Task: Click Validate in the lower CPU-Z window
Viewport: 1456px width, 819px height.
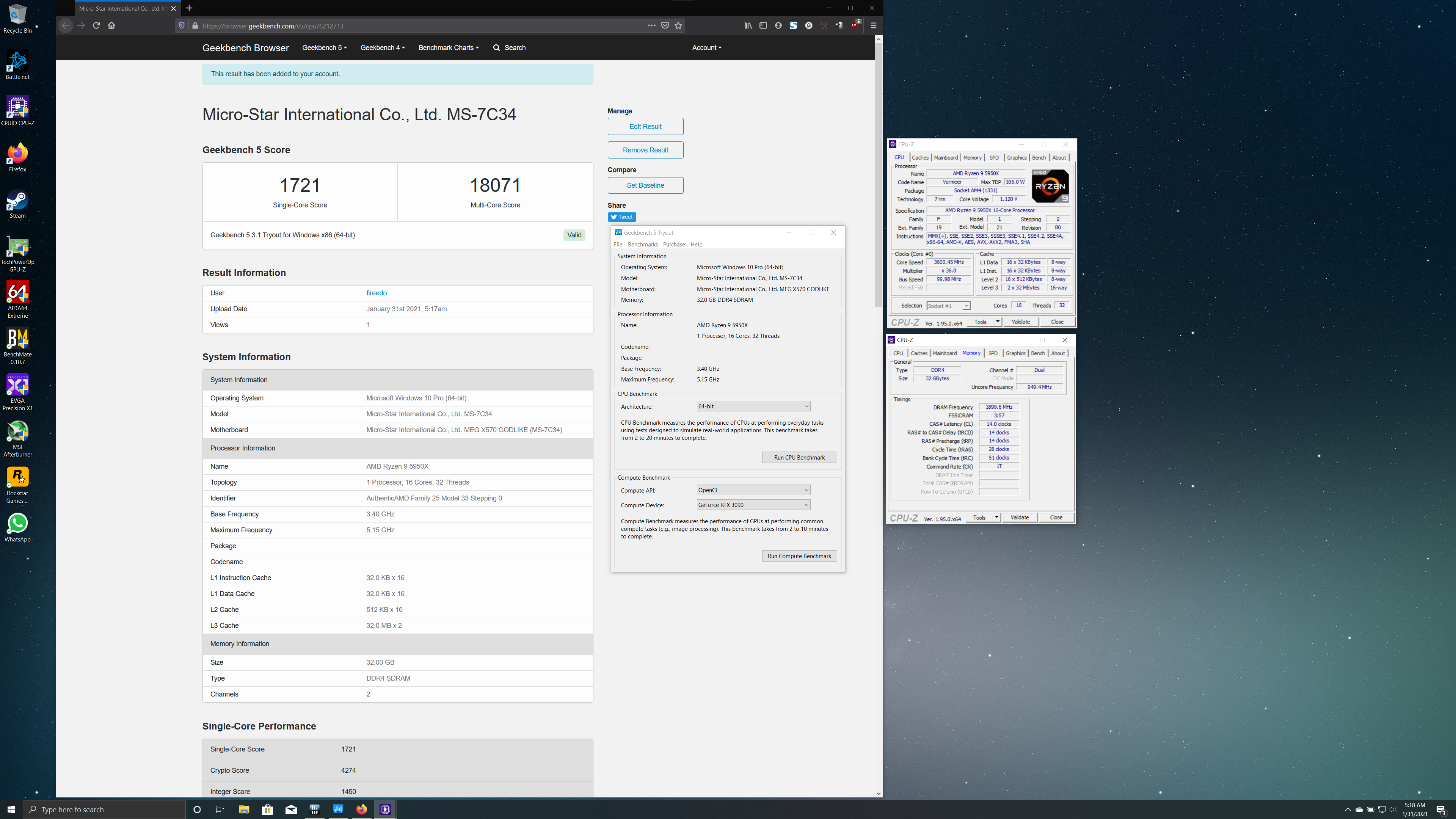Action: click(x=1020, y=517)
